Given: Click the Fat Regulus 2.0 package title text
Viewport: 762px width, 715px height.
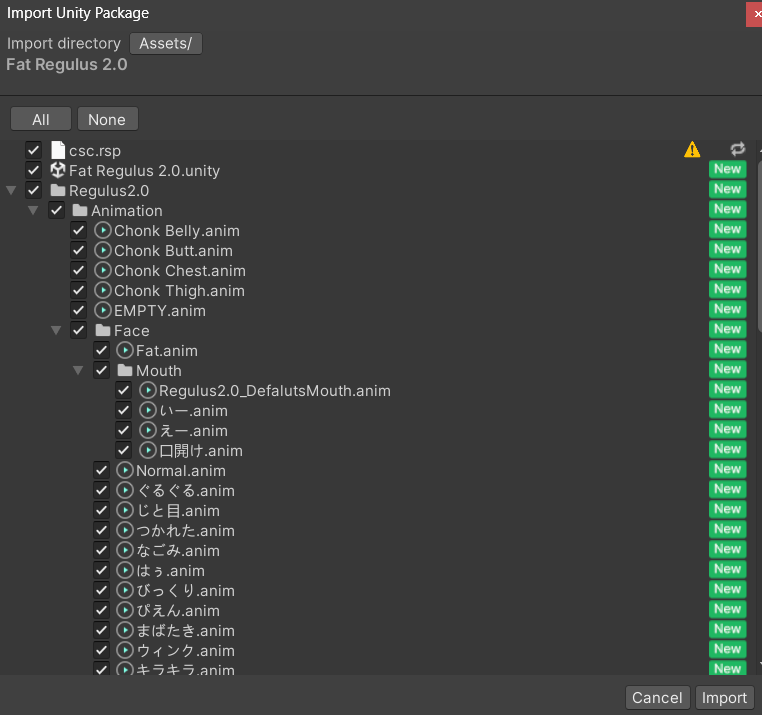Looking at the screenshot, I should [67, 64].
